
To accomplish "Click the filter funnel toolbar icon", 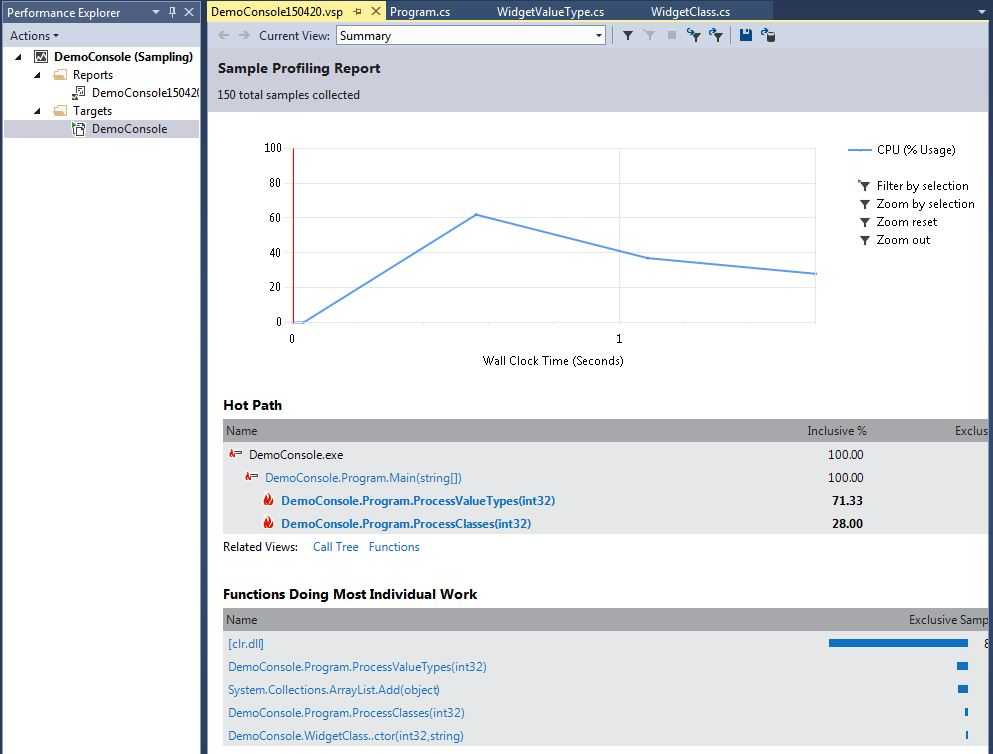I will pyautogui.click(x=628, y=35).
